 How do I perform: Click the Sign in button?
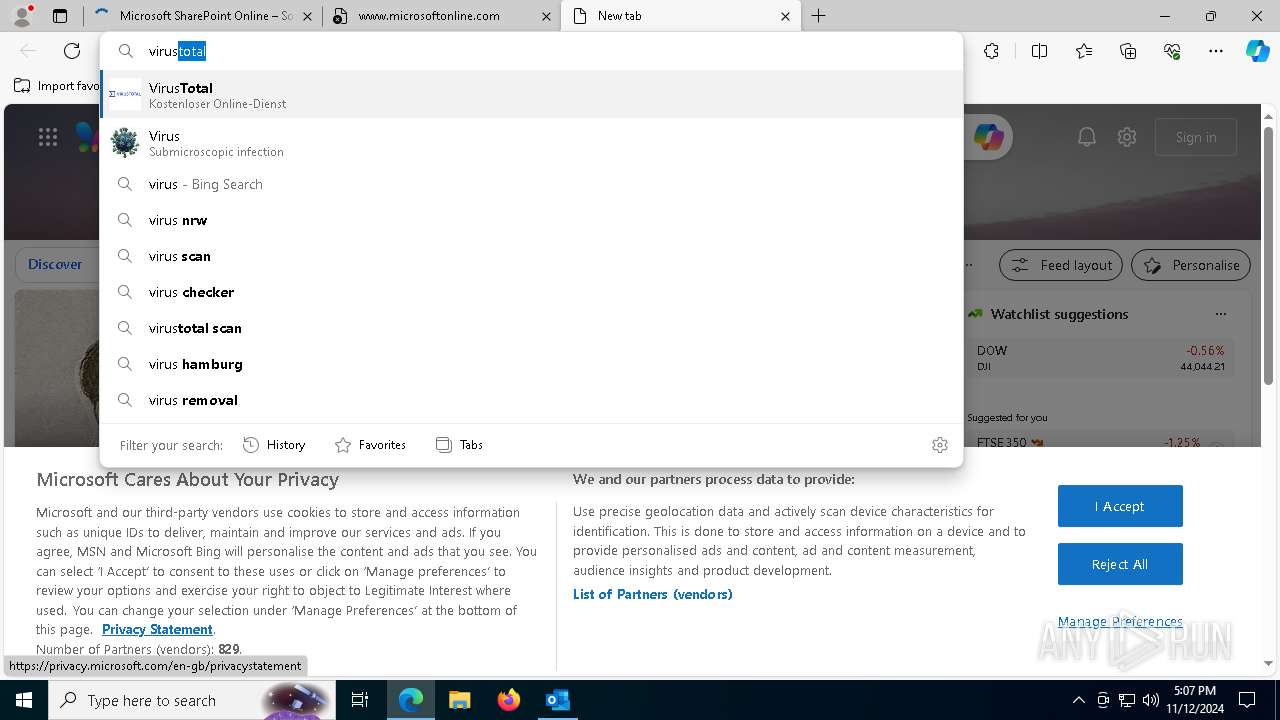tap(1196, 137)
